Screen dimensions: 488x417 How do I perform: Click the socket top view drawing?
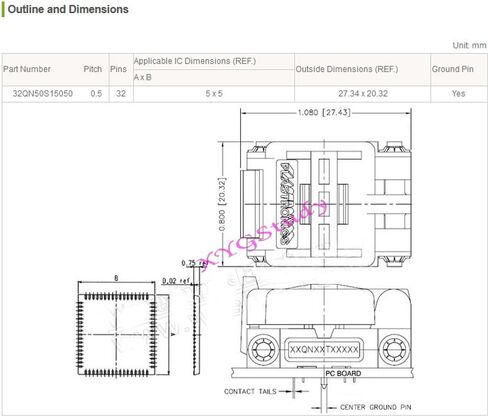pyautogui.click(x=326, y=204)
